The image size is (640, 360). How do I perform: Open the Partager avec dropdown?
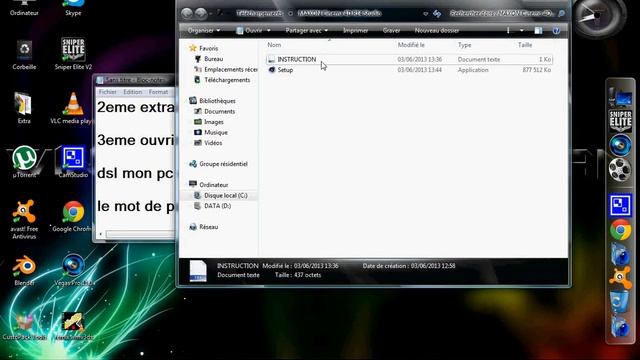(x=306, y=31)
